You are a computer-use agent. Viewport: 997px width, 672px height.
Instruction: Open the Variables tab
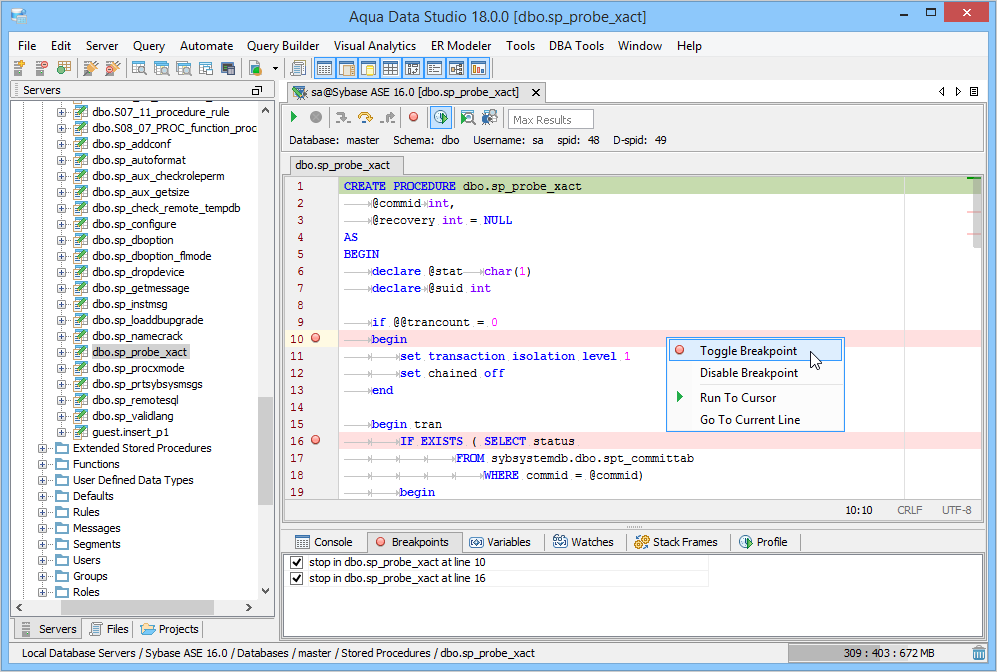click(x=500, y=542)
